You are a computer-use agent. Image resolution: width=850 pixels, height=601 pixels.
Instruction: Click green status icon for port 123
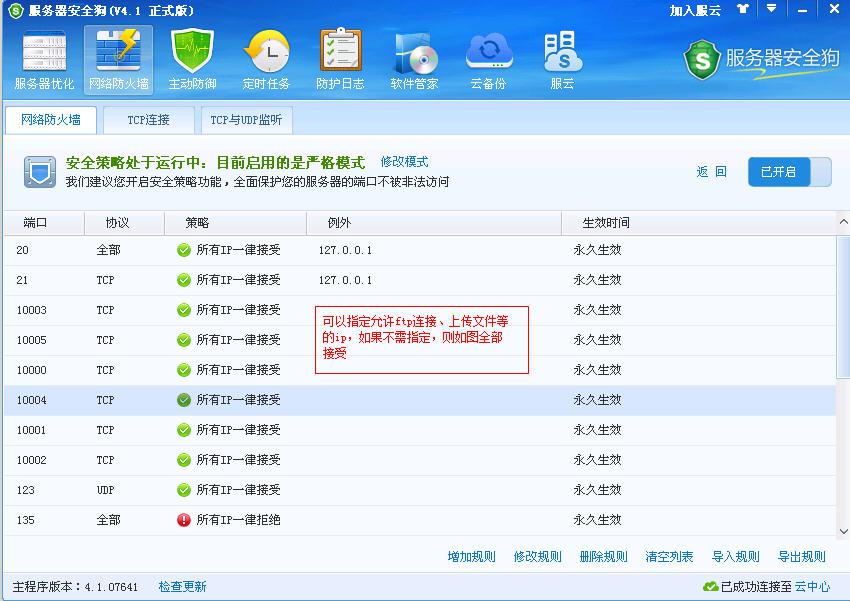tap(184, 490)
